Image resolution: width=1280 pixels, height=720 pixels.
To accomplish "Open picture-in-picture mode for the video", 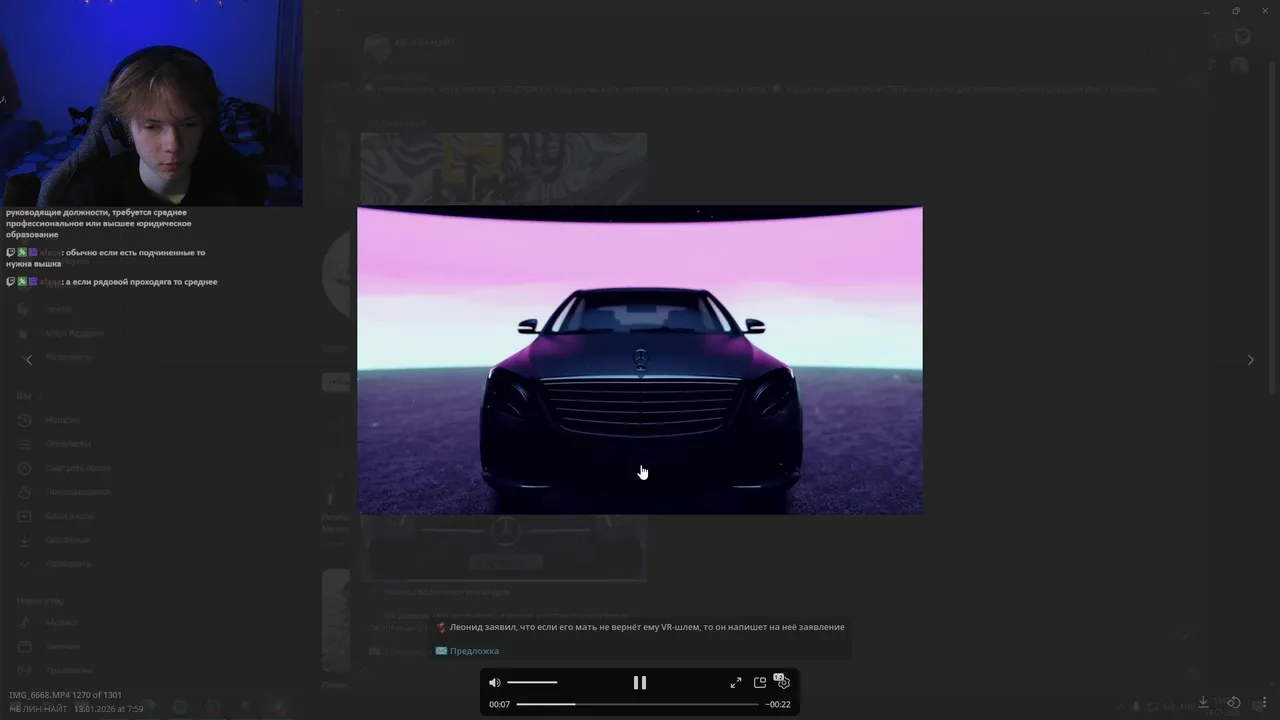I will coord(760,683).
